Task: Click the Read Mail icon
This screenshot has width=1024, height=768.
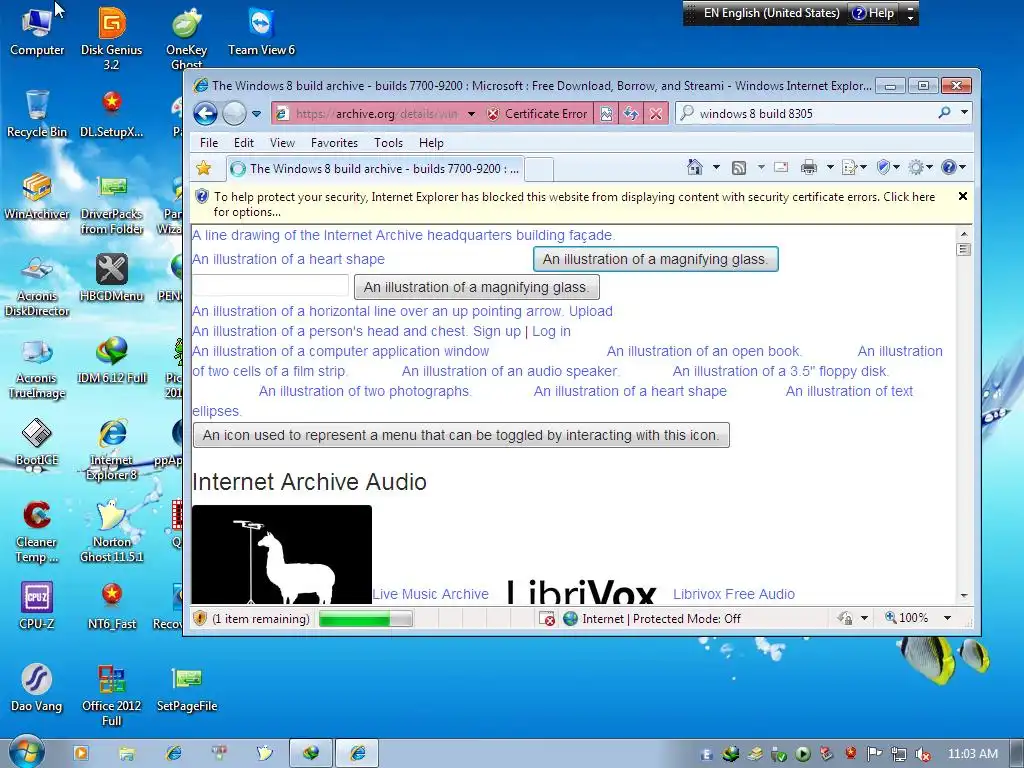Action: pos(781,168)
